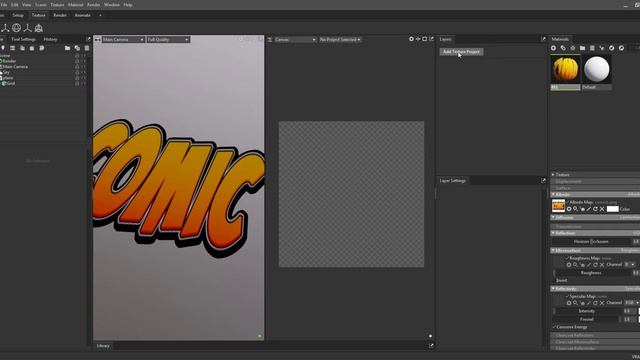Open the Material menu
The width and height of the screenshot is (640, 360).
(76, 5)
